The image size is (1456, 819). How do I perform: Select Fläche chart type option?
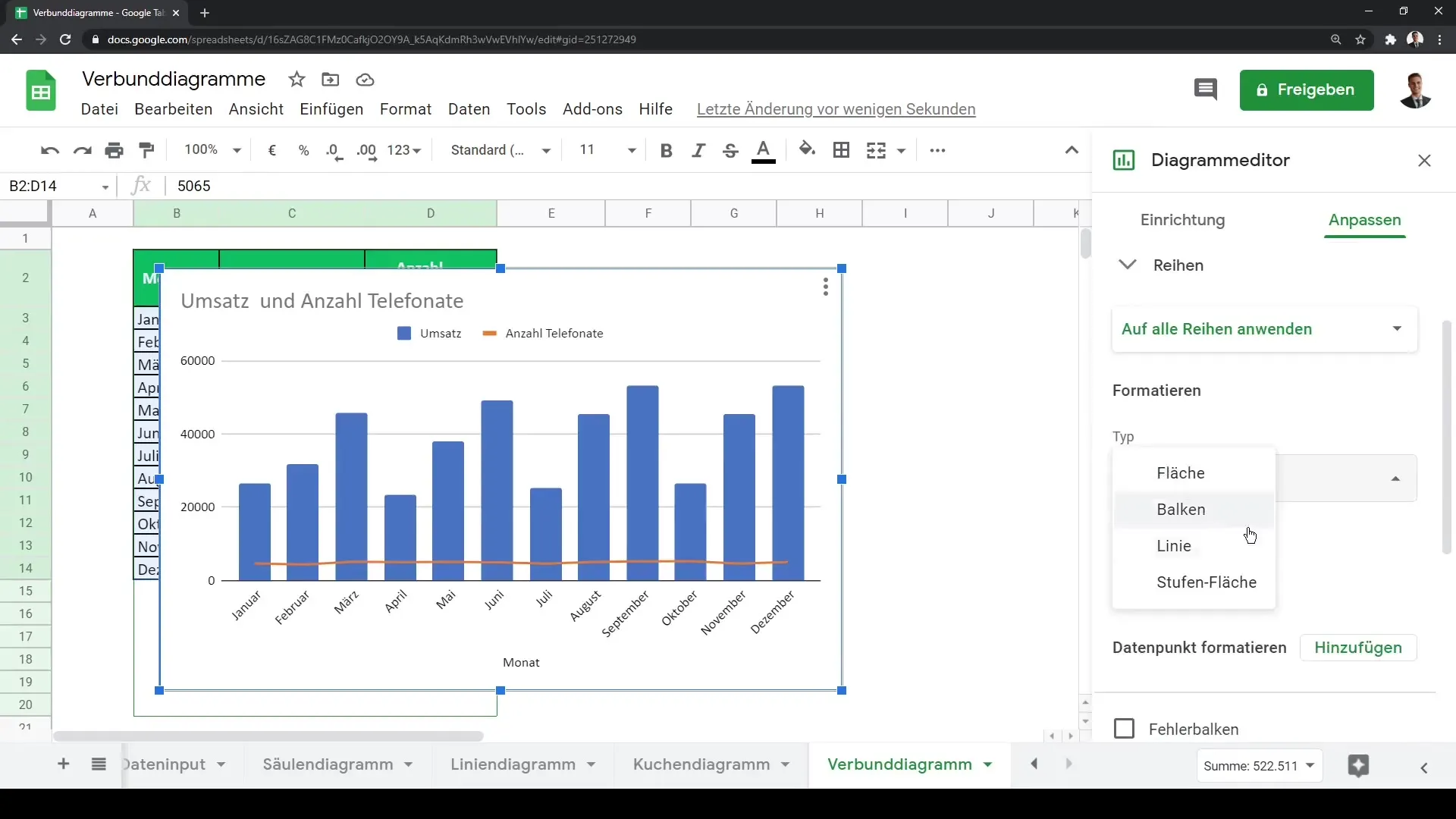point(1194,473)
